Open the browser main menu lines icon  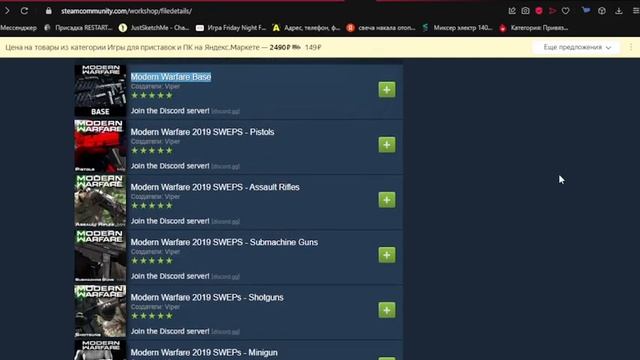click(636, 11)
